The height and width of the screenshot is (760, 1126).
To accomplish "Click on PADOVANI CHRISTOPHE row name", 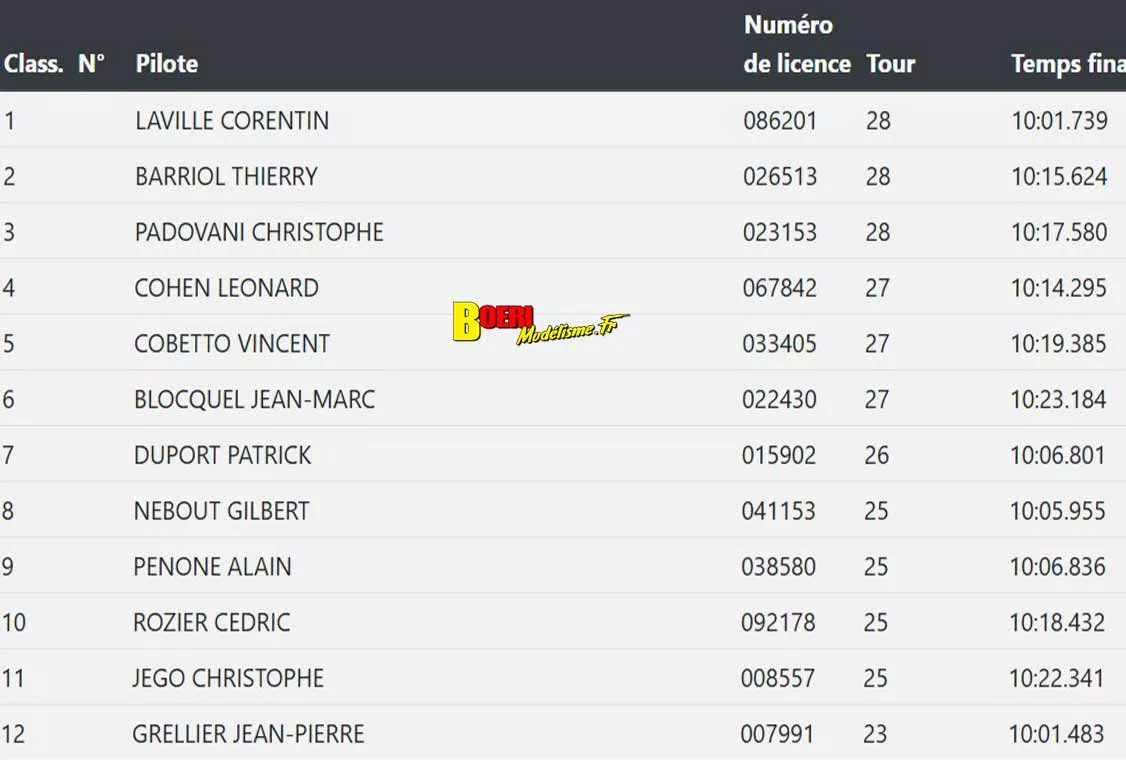I will 259,233.
